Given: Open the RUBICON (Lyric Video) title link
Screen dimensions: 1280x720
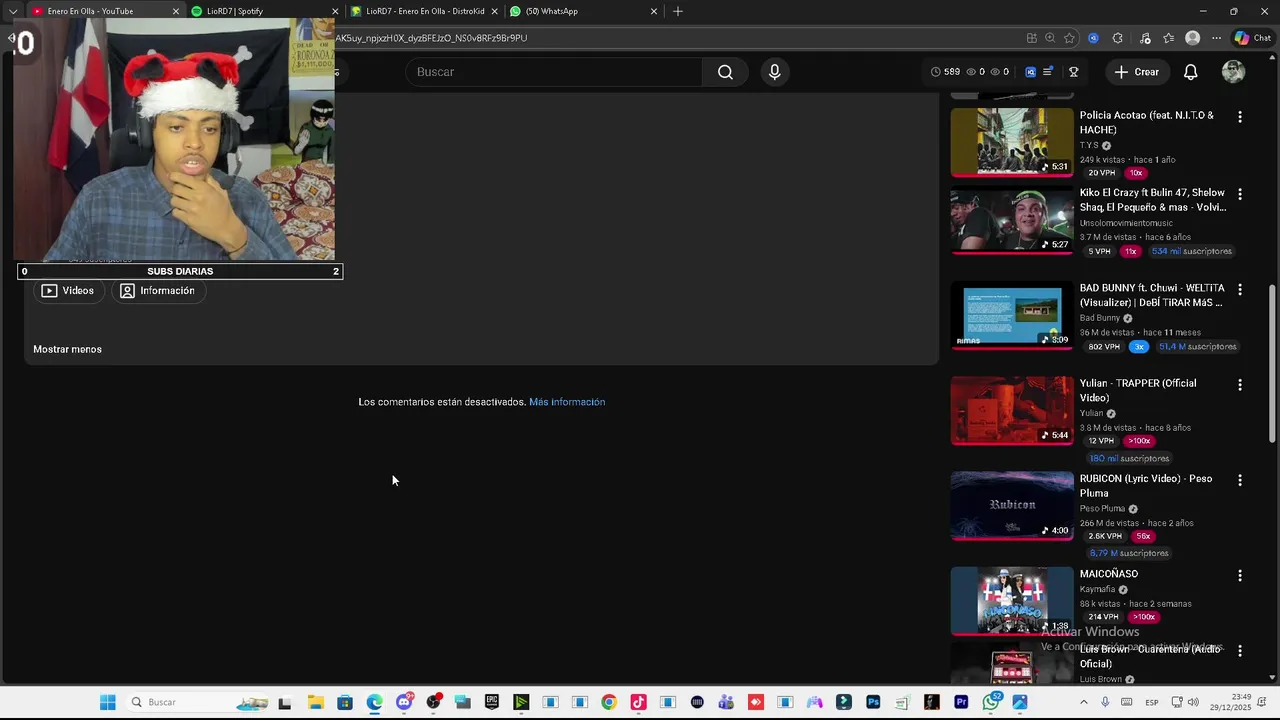Looking at the screenshot, I should 1146,486.
